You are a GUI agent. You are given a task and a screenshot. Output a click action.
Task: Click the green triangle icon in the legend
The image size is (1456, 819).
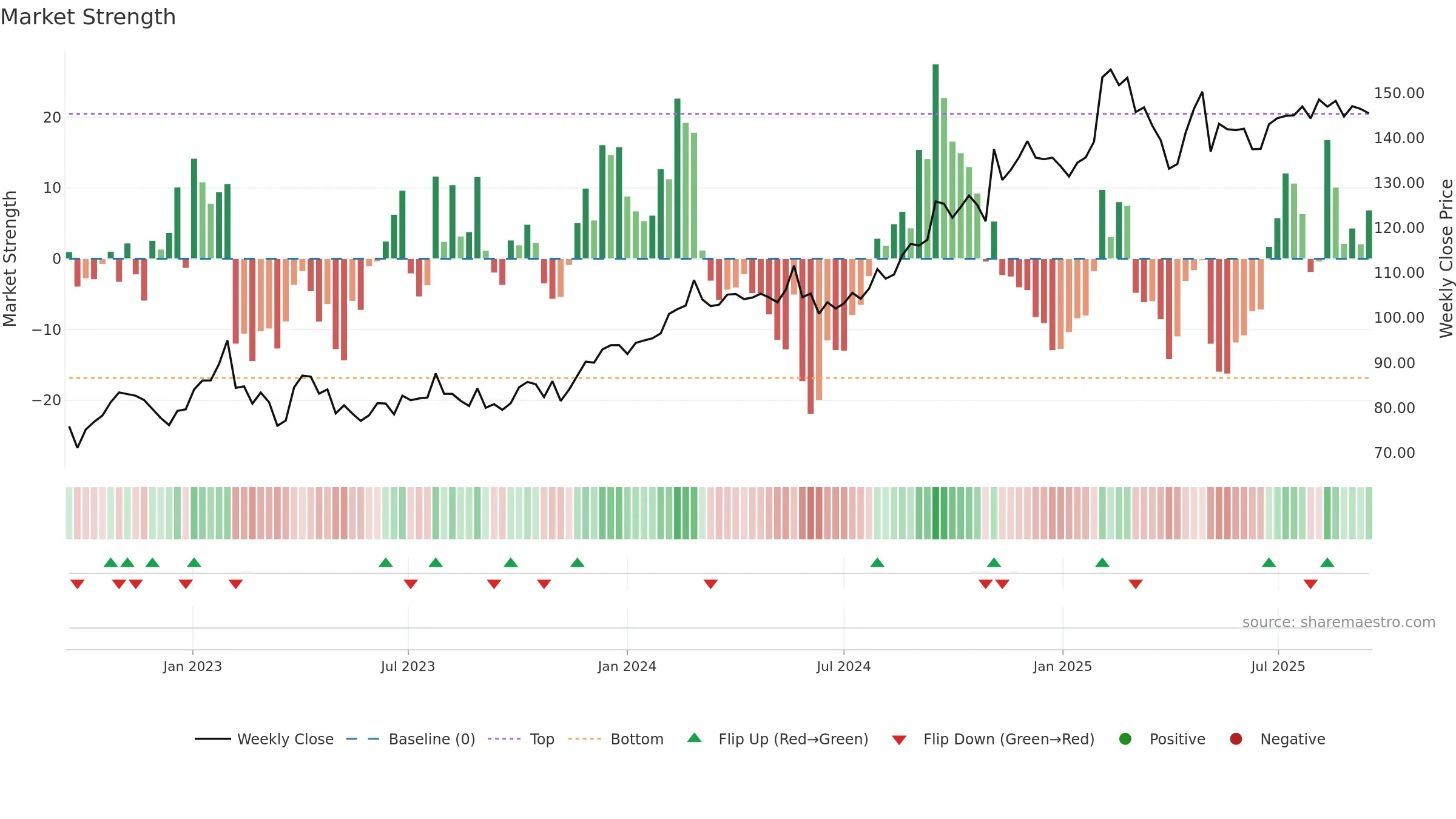695,738
